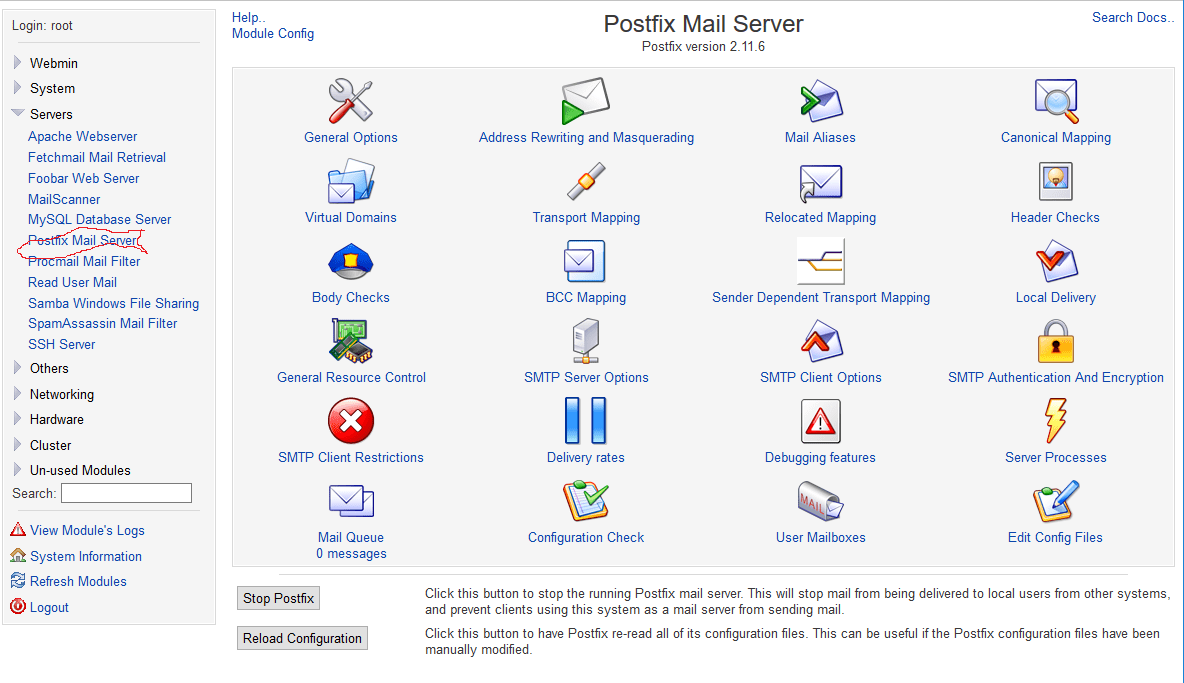Open MySQL Database Server module
Screen dimensions: 1184x683
(x=99, y=219)
